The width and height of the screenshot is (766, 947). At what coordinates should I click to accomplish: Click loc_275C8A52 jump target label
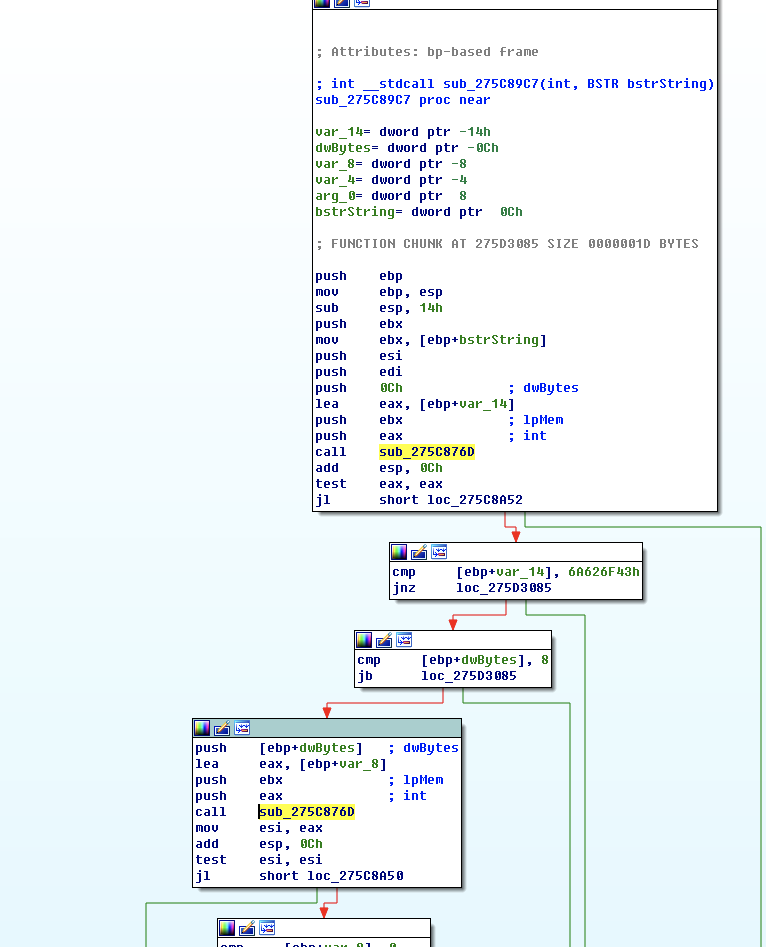pos(475,500)
